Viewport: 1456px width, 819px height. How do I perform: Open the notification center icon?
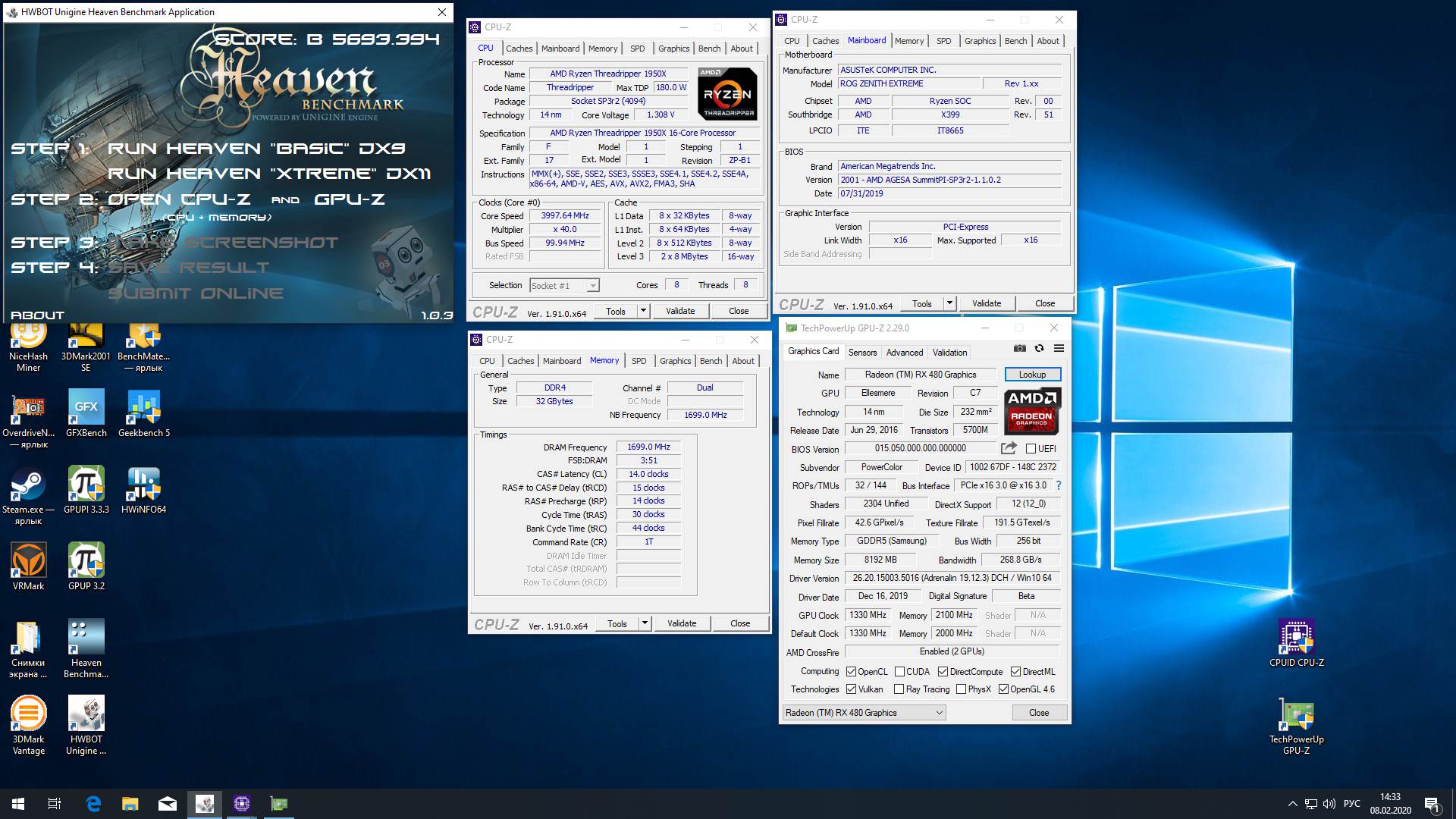pos(1432,804)
